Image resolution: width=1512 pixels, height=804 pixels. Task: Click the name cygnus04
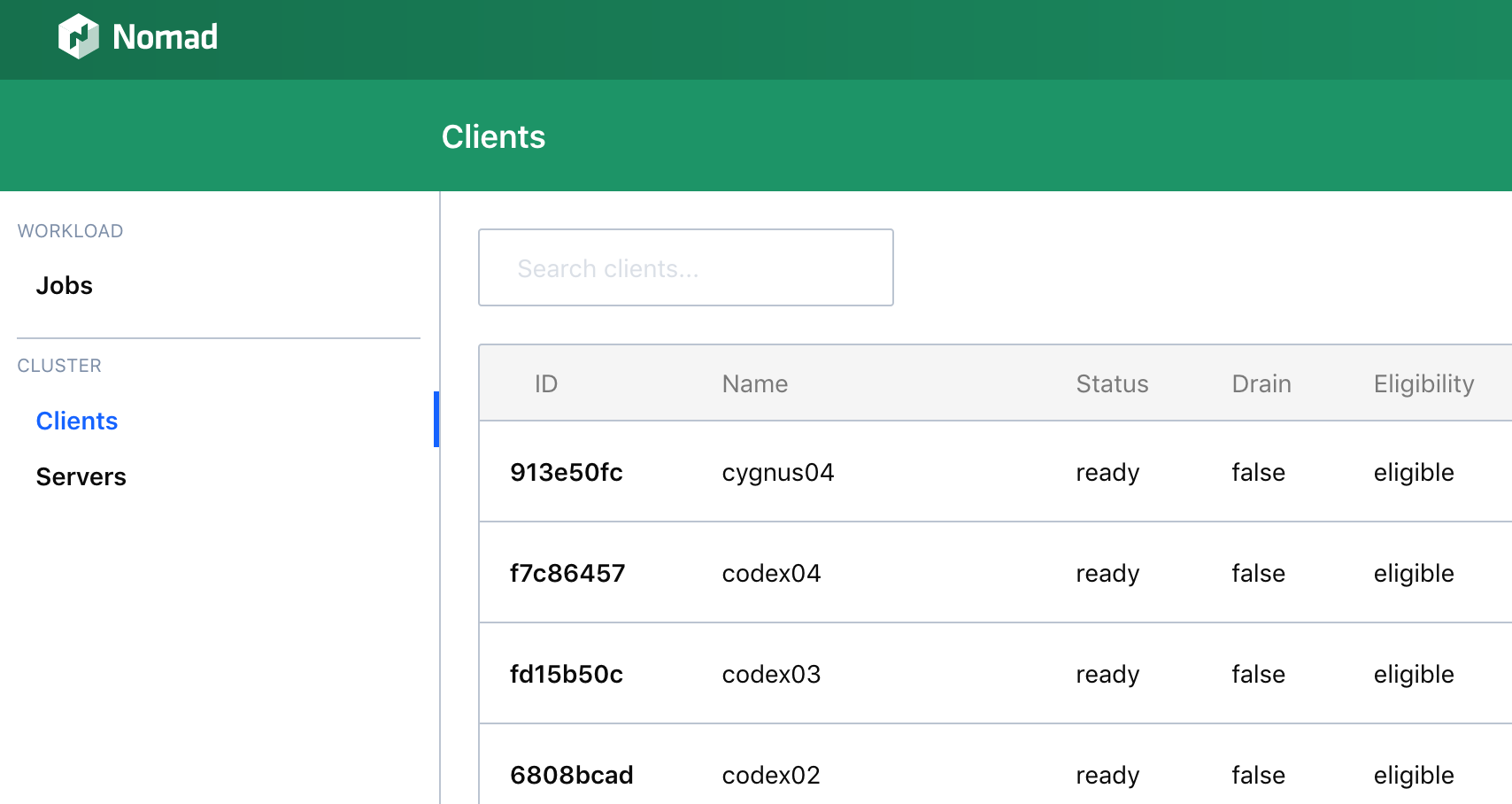pos(778,473)
